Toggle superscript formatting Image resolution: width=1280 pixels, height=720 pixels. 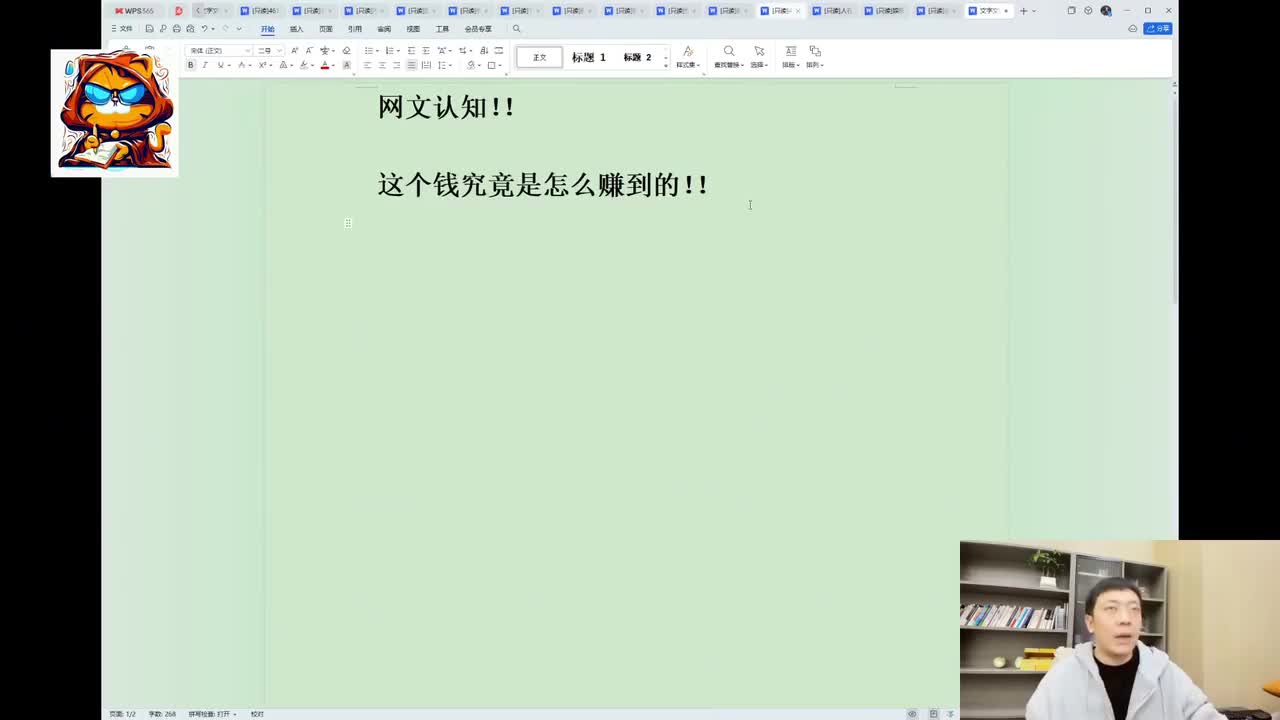(262, 65)
